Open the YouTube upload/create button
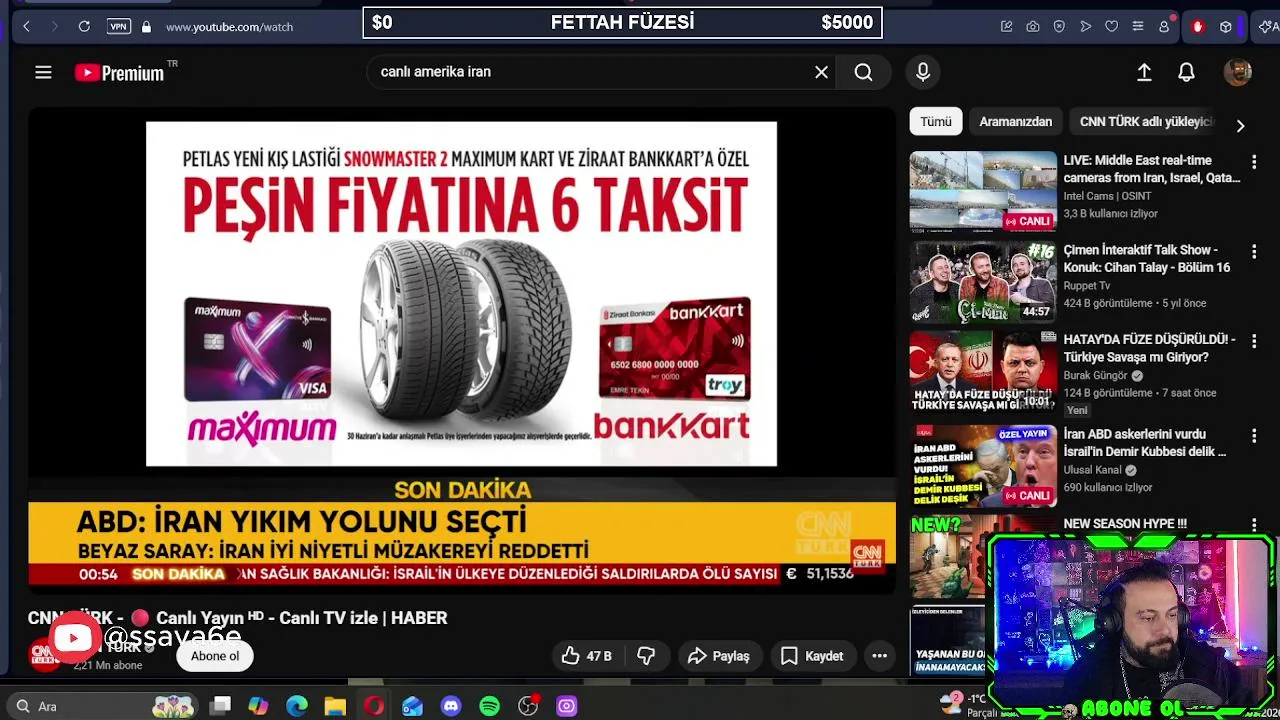The image size is (1280, 720). [x=1144, y=72]
